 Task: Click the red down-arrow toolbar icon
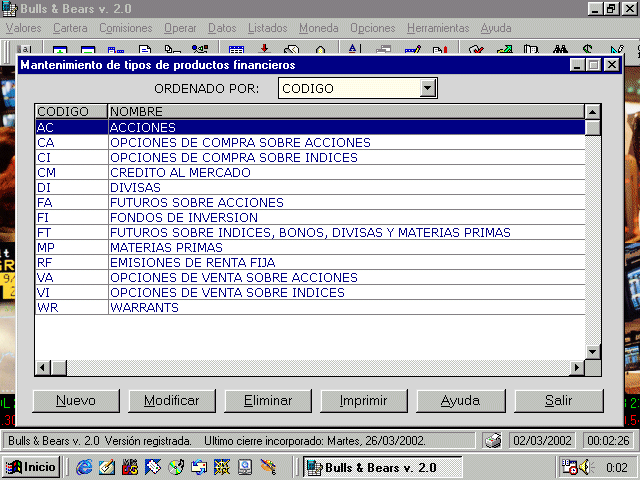264,49
